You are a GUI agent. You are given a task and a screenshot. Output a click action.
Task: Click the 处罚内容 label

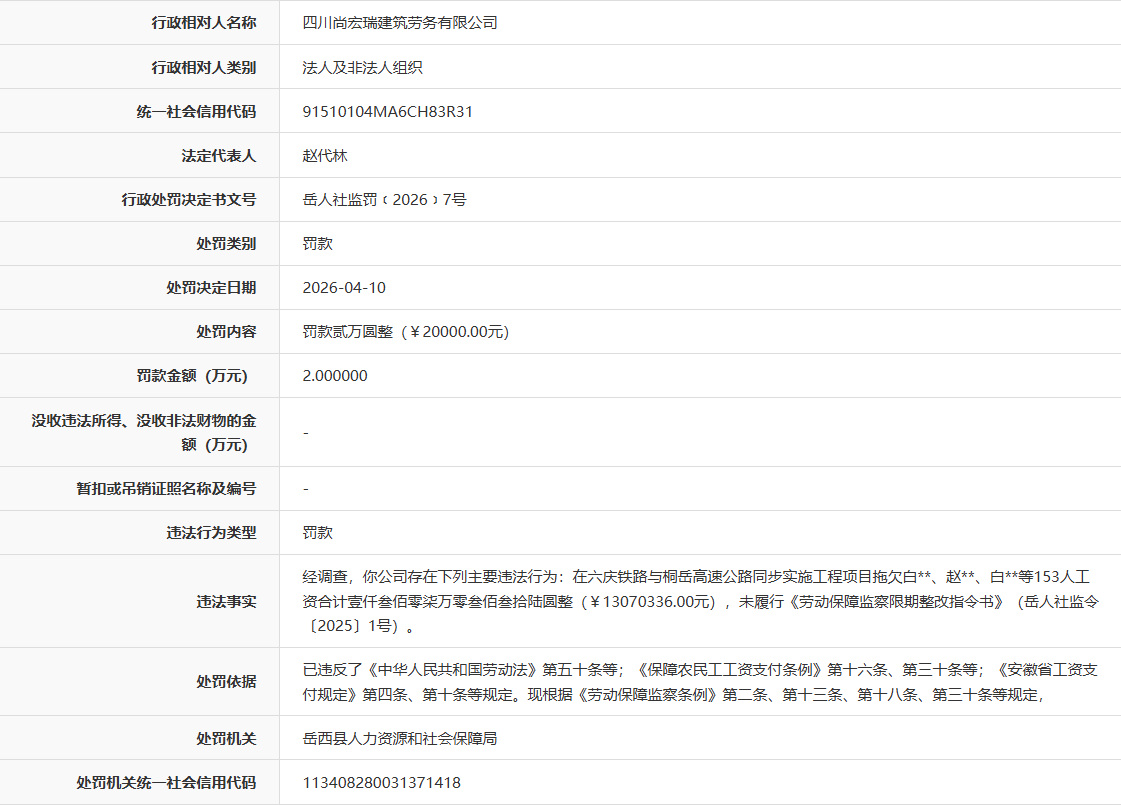click(x=227, y=332)
